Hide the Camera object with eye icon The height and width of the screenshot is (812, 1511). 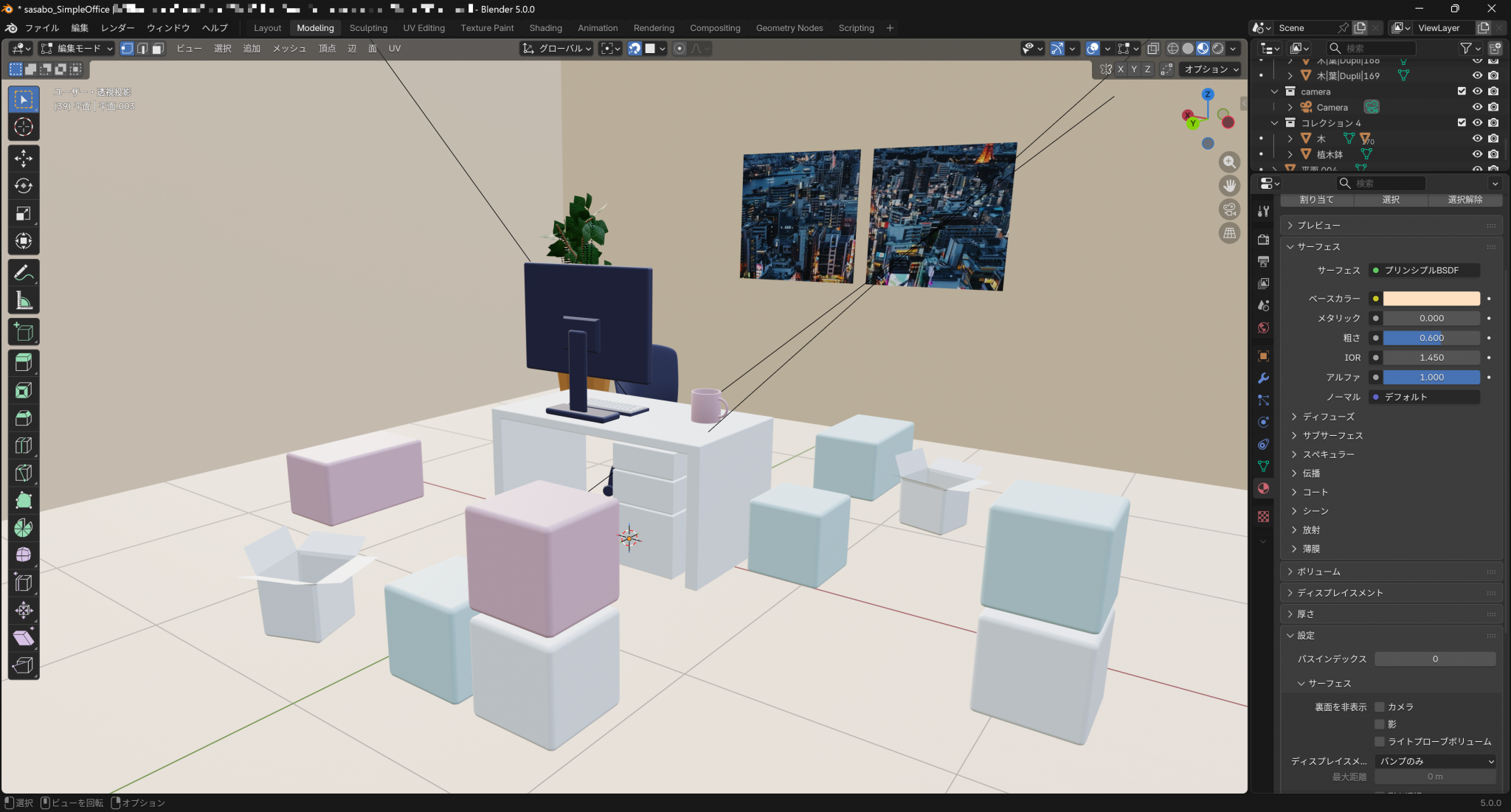[x=1477, y=107]
